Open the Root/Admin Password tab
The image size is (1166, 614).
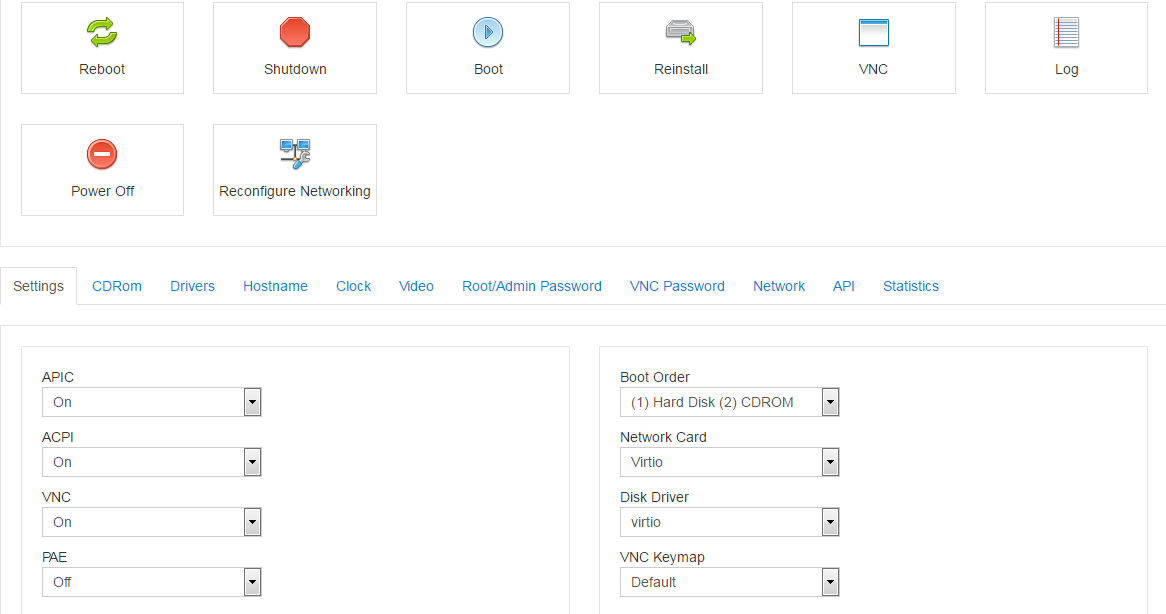(x=532, y=286)
